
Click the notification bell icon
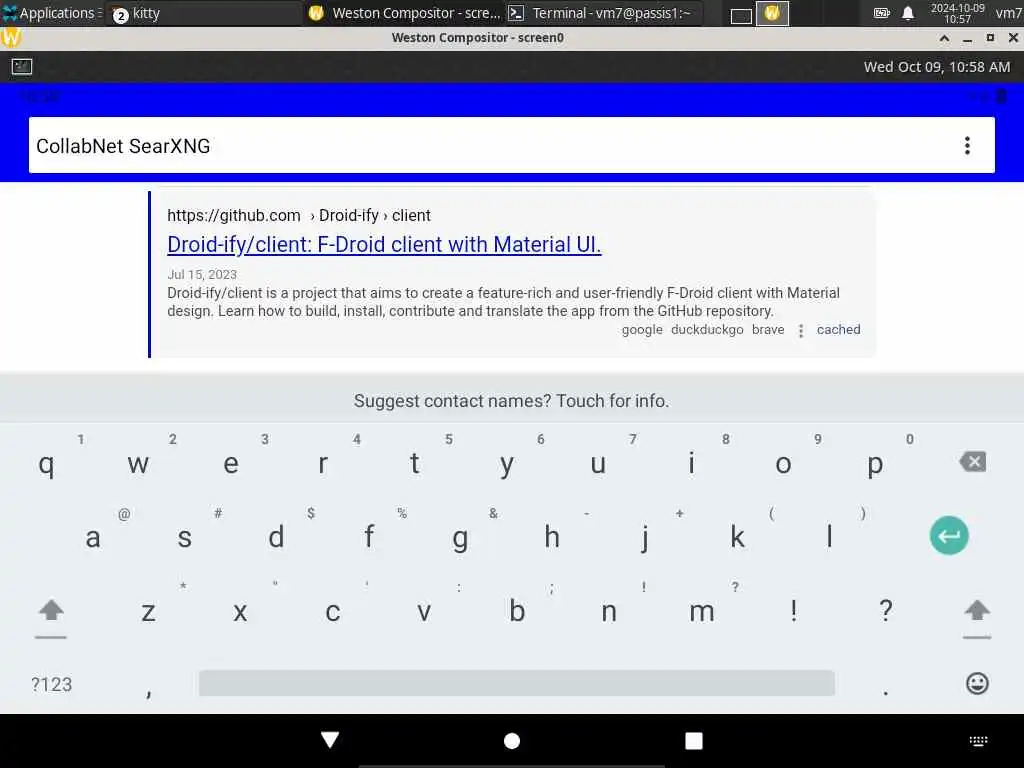pyautogui.click(x=908, y=13)
